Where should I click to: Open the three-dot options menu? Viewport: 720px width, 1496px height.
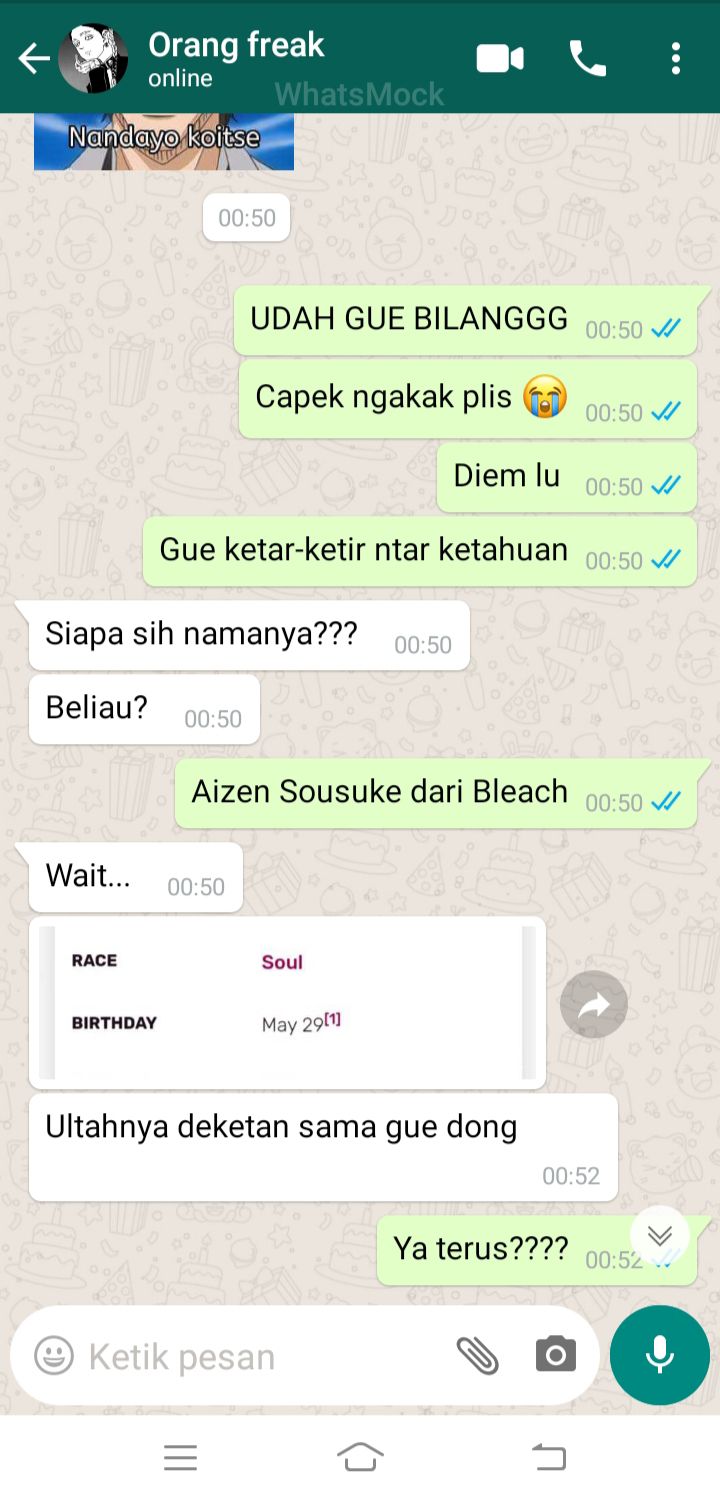676,59
